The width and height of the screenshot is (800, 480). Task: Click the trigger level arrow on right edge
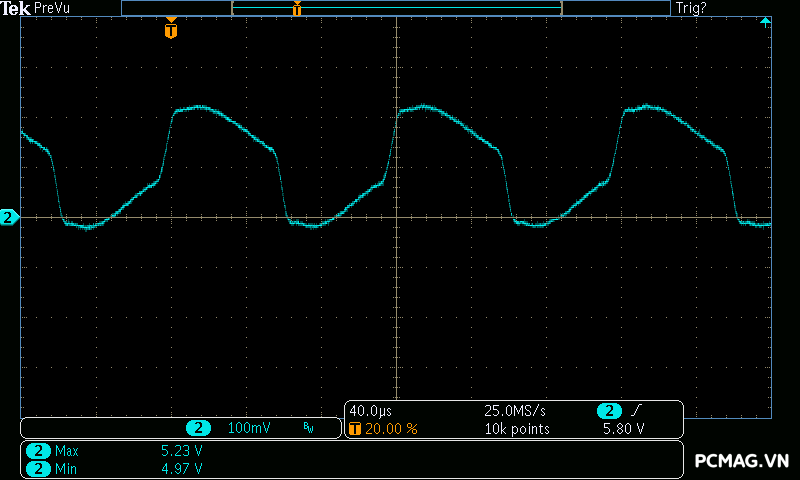pyautogui.click(x=765, y=22)
